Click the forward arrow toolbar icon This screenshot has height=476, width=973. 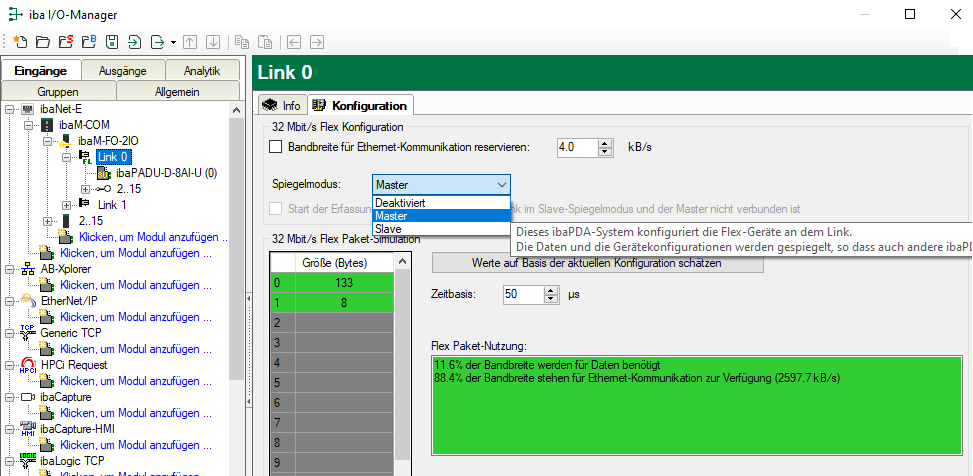coord(316,42)
